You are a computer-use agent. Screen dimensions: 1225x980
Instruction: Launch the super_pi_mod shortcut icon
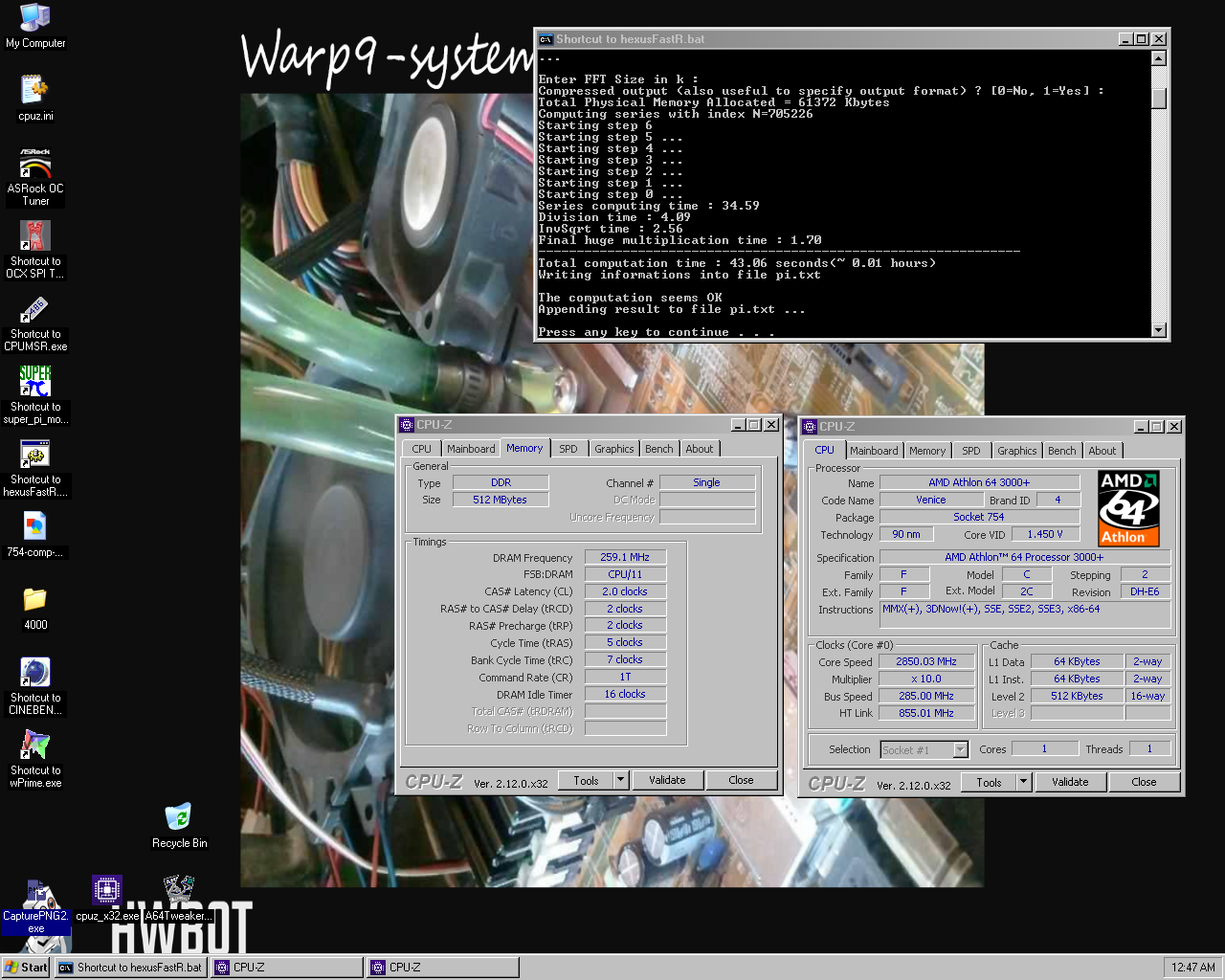pyautogui.click(x=35, y=382)
